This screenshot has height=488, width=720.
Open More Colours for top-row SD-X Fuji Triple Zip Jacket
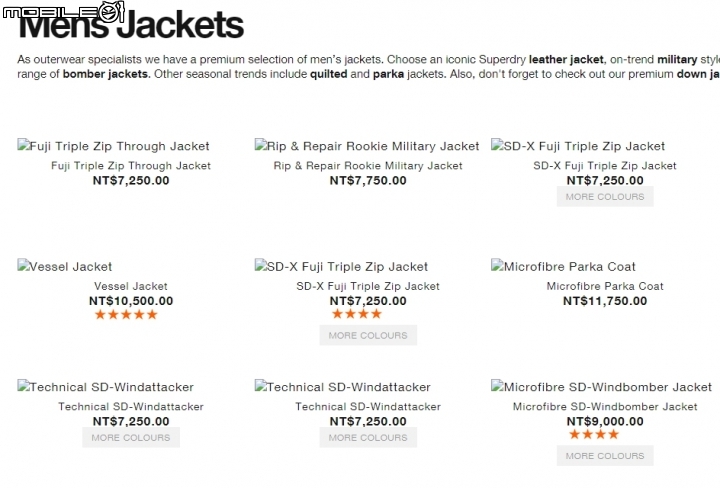[605, 197]
